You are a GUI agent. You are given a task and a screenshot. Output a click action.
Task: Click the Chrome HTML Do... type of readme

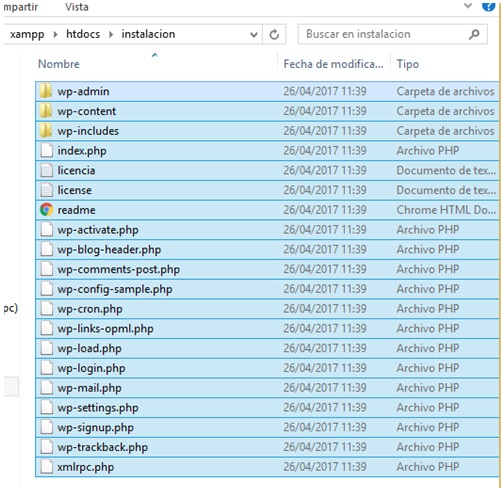point(446,210)
